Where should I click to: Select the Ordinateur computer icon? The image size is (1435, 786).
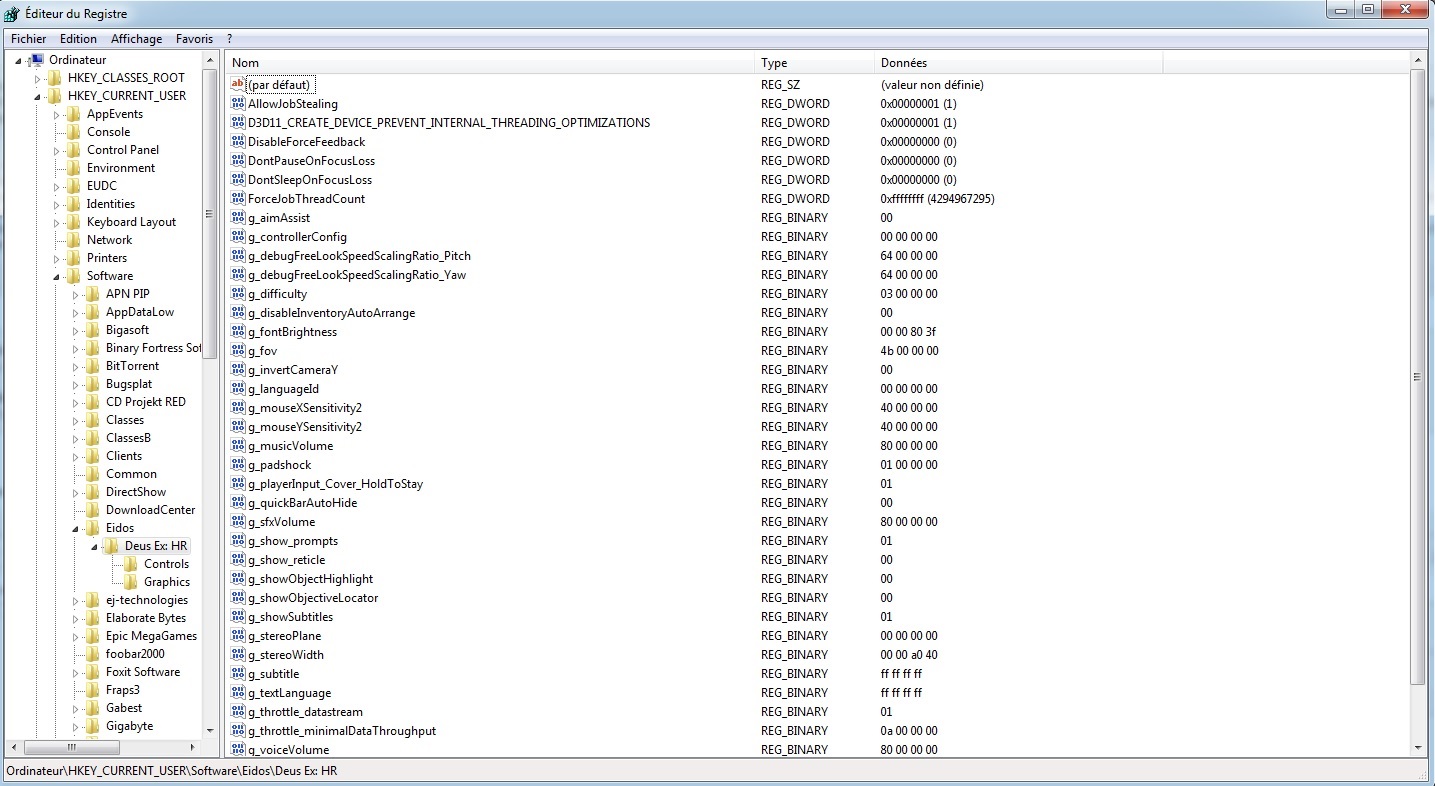pyautogui.click(x=37, y=60)
